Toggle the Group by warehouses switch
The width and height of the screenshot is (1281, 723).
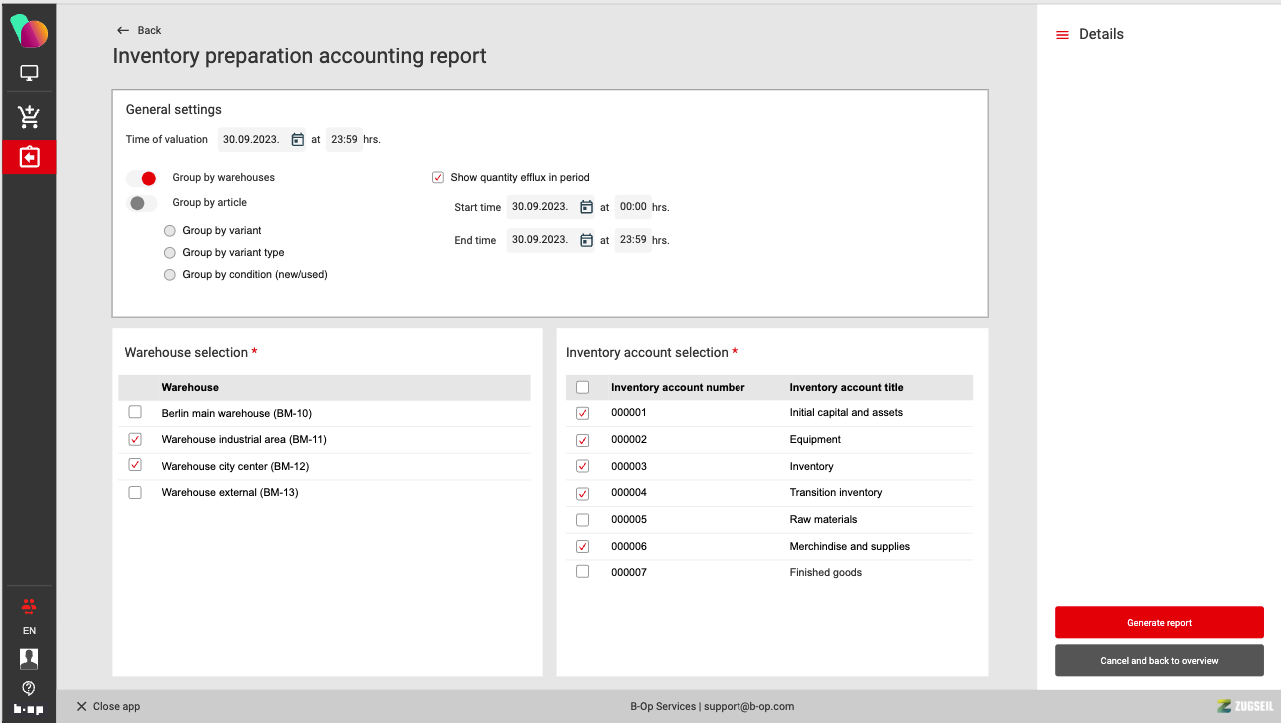pyautogui.click(x=142, y=178)
